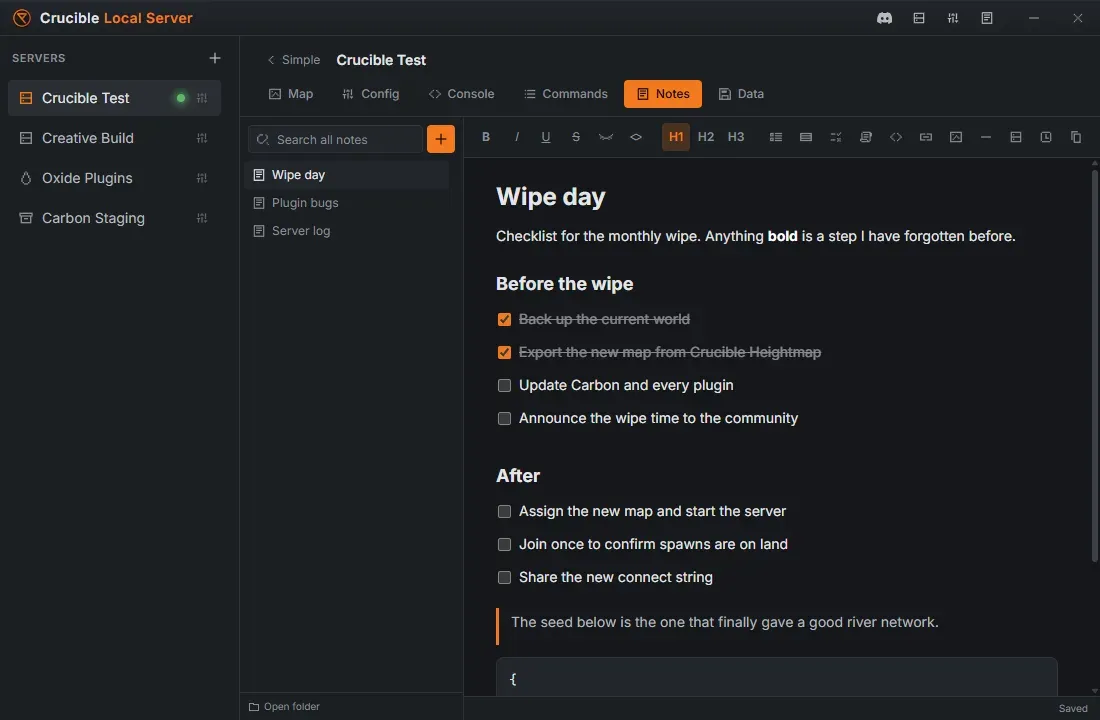
Task: Copy note with the copy icon
Action: 1076,137
